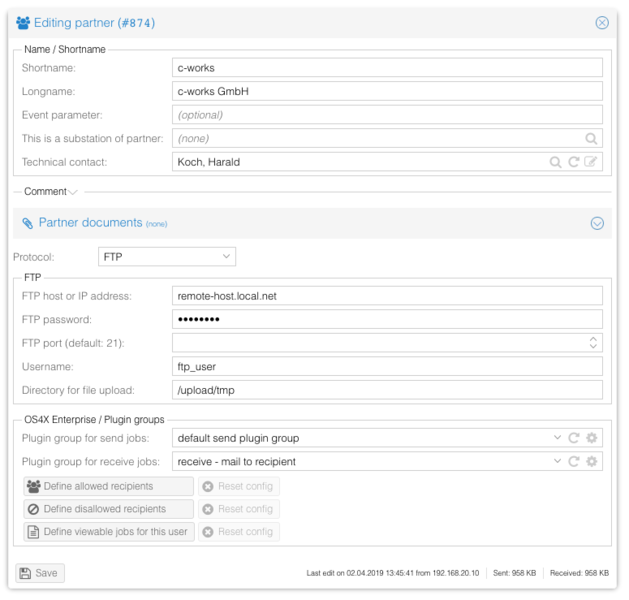Close the Editing partner dialog
The width and height of the screenshot is (629, 600).
point(601,22)
